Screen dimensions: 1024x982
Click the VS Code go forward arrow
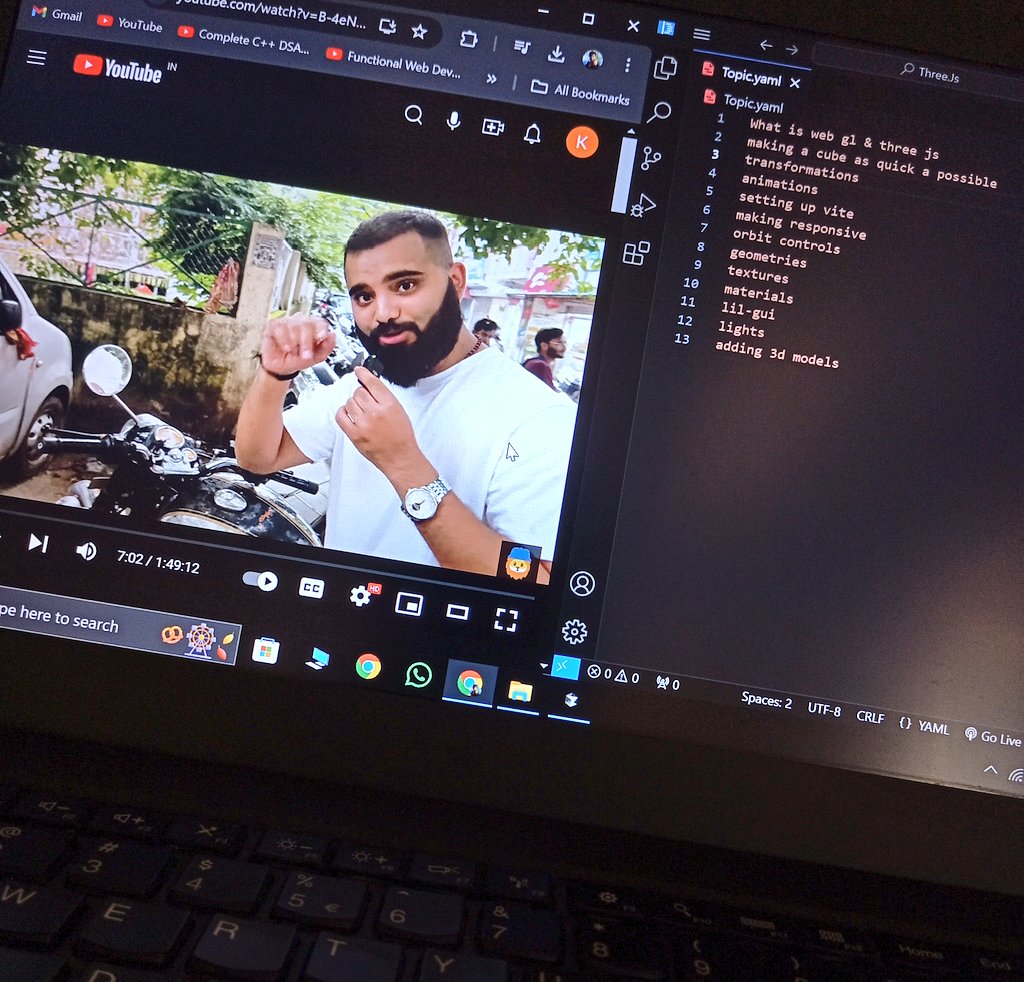click(792, 50)
